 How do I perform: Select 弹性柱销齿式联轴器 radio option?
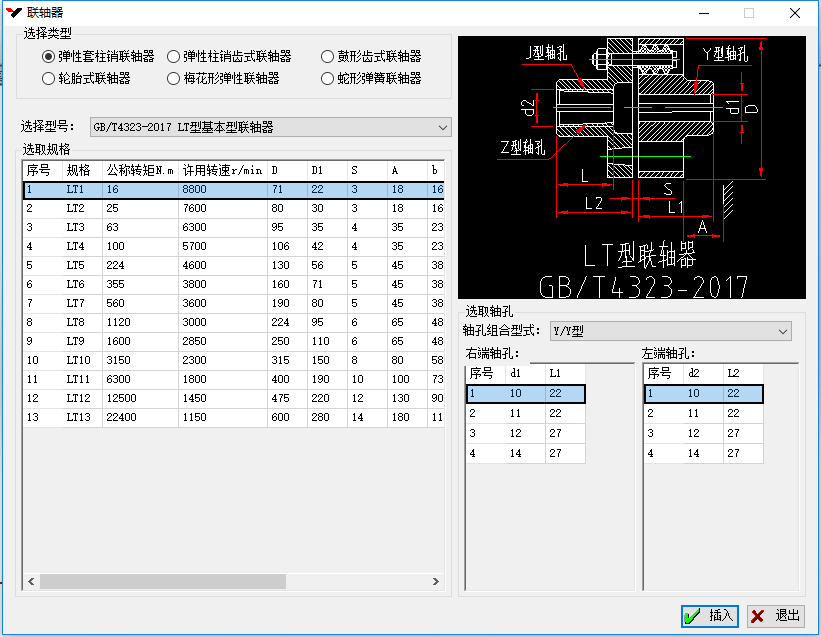pyautogui.click(x=174, y=57)
